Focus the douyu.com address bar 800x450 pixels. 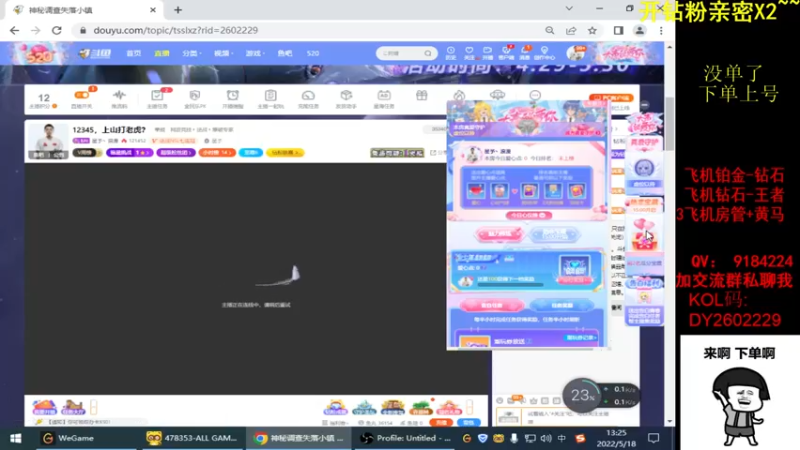[306, 31]
